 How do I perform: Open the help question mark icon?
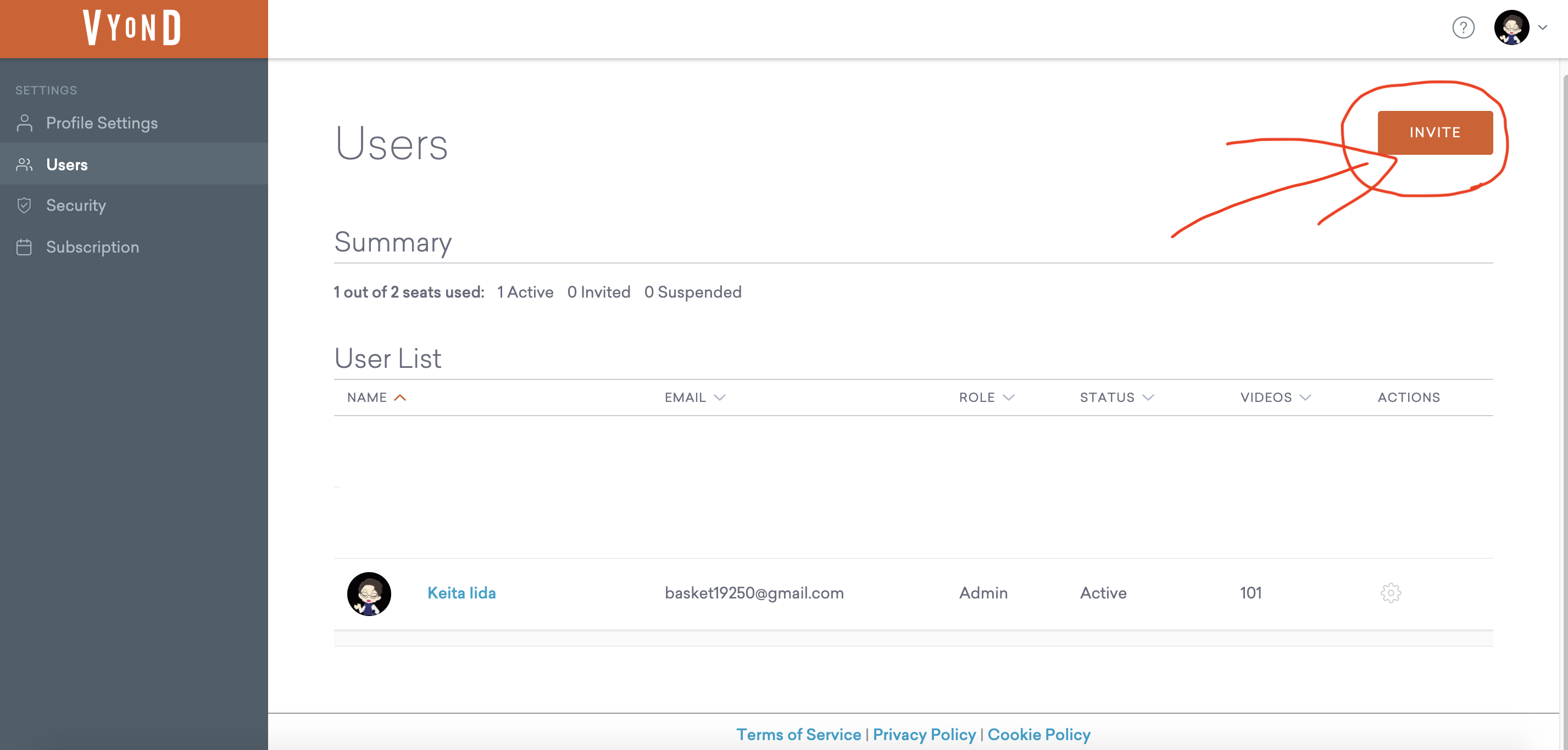1463,27
